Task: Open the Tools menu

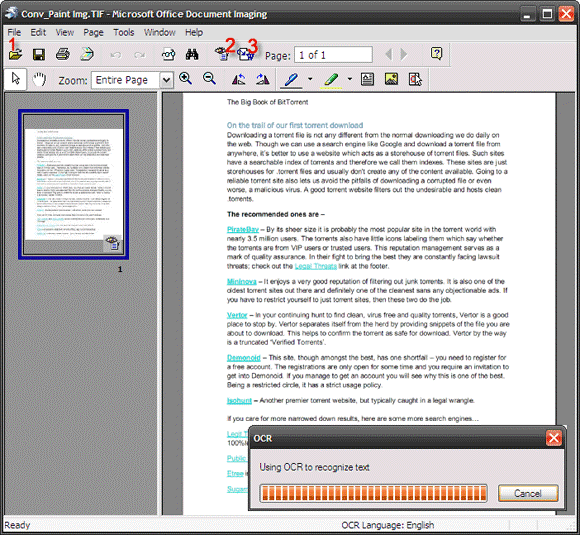Action: (124, 33)
